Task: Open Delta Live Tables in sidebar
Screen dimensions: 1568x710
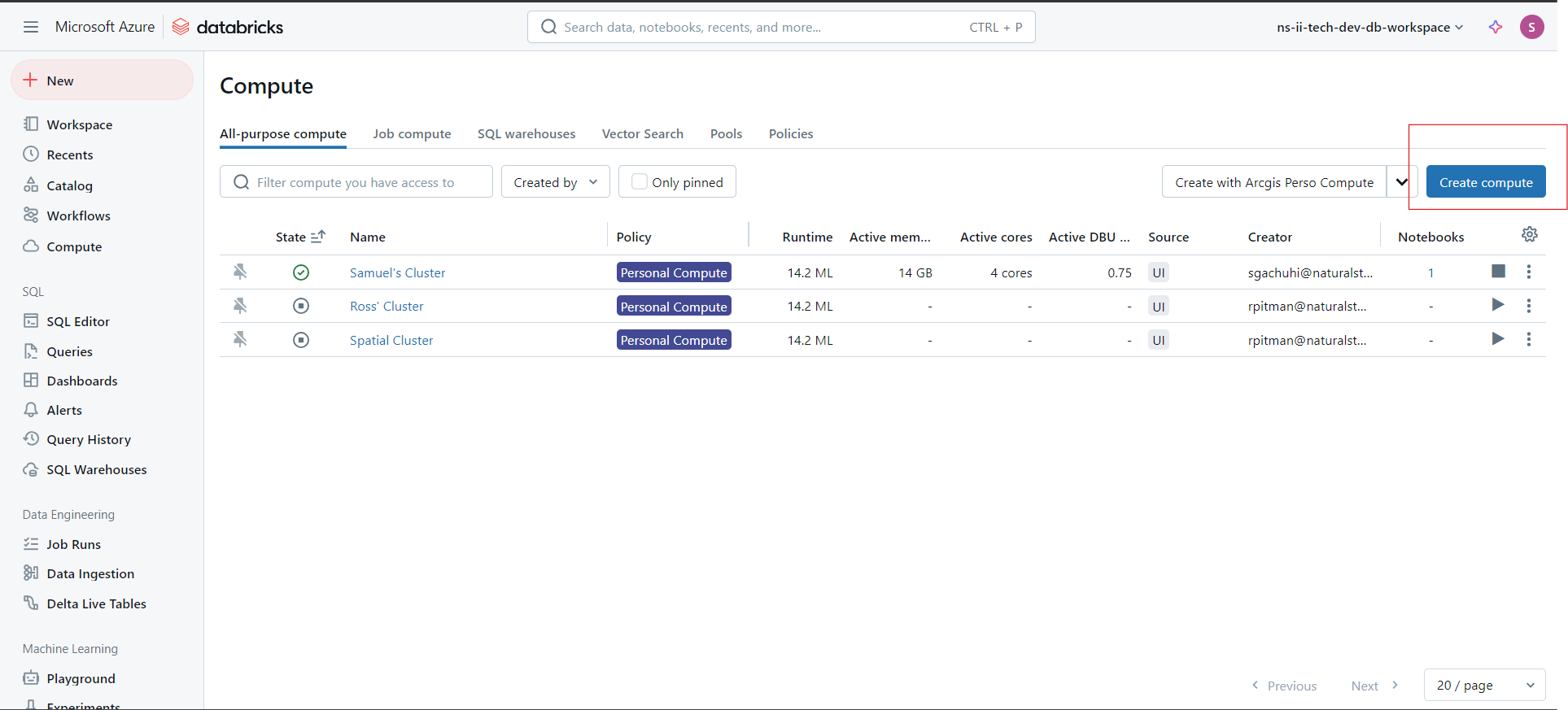Action: tap(96, 603)
